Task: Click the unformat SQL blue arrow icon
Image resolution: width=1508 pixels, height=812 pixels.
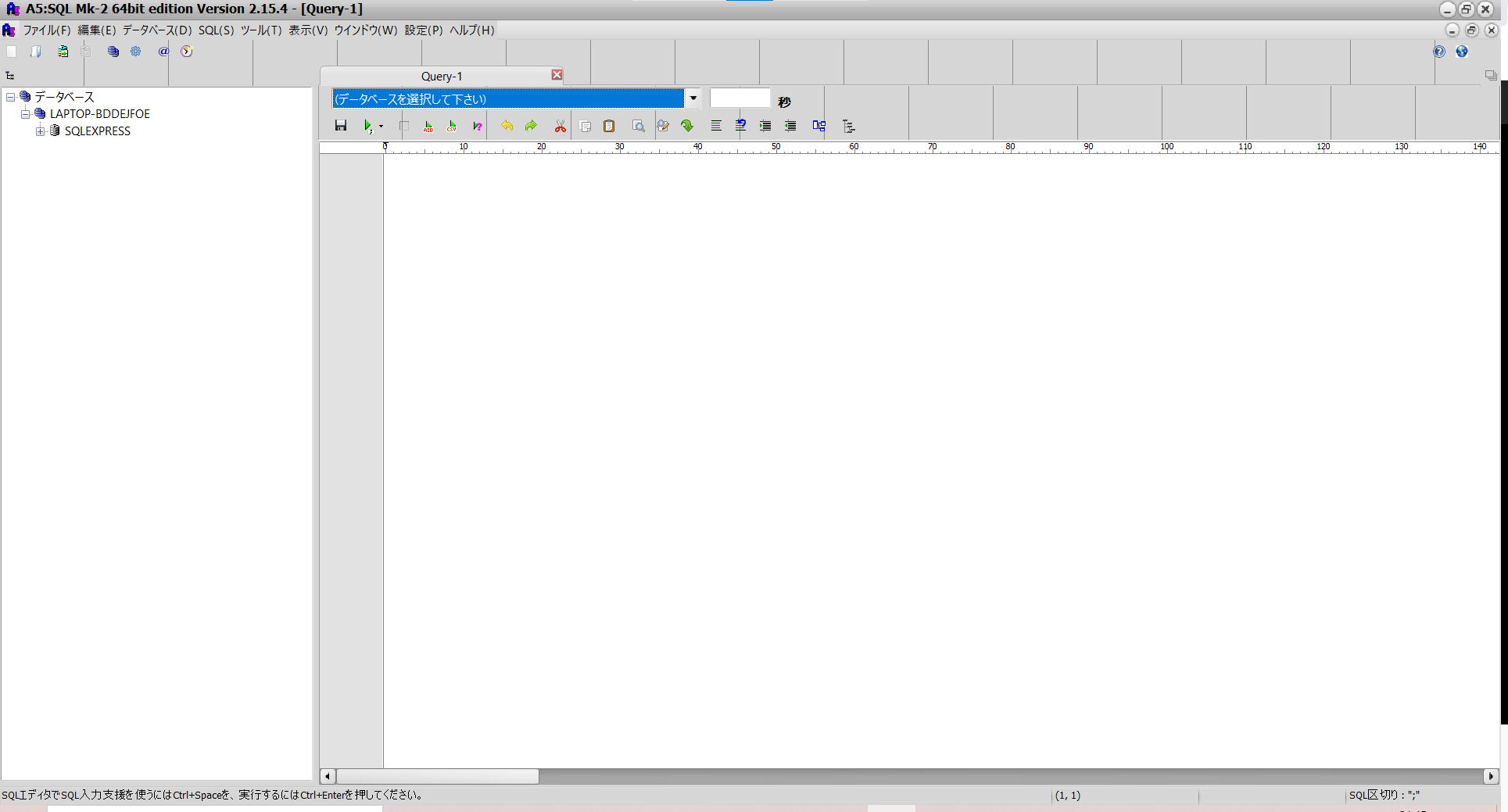Action: (740, 126)
